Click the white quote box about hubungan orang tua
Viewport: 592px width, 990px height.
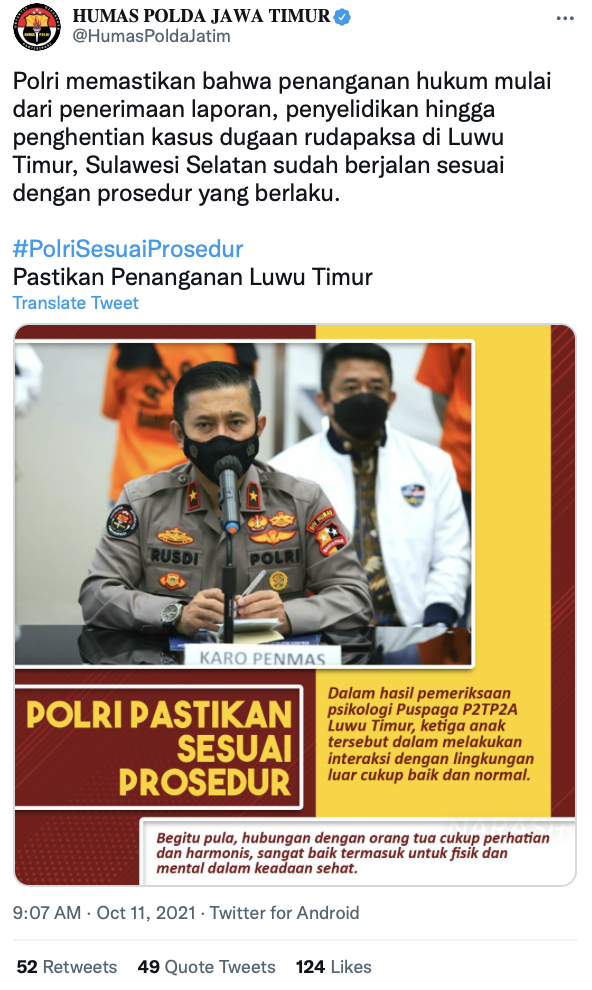[x=357, y=852]
